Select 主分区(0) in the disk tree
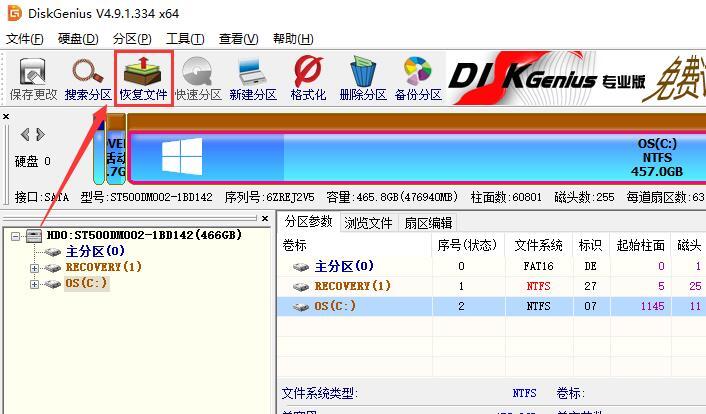 click(x=95, y=251)
